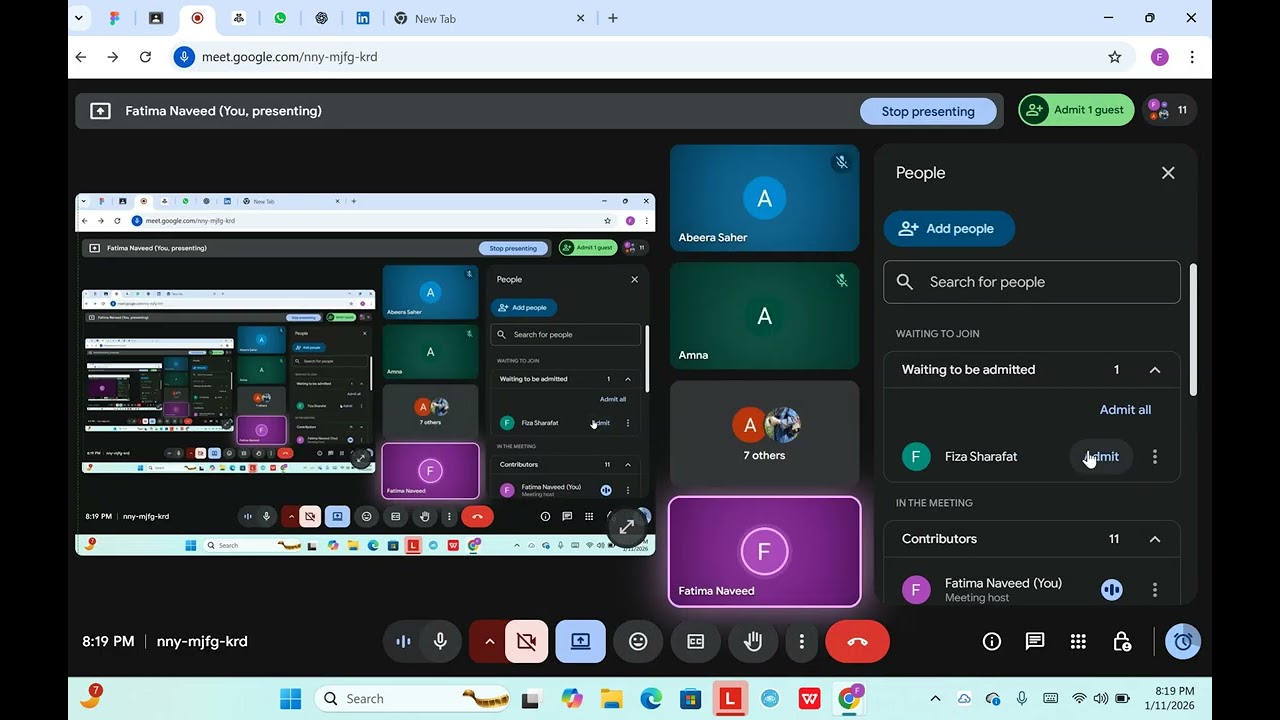Switch to the Figma browser tab

114,18
